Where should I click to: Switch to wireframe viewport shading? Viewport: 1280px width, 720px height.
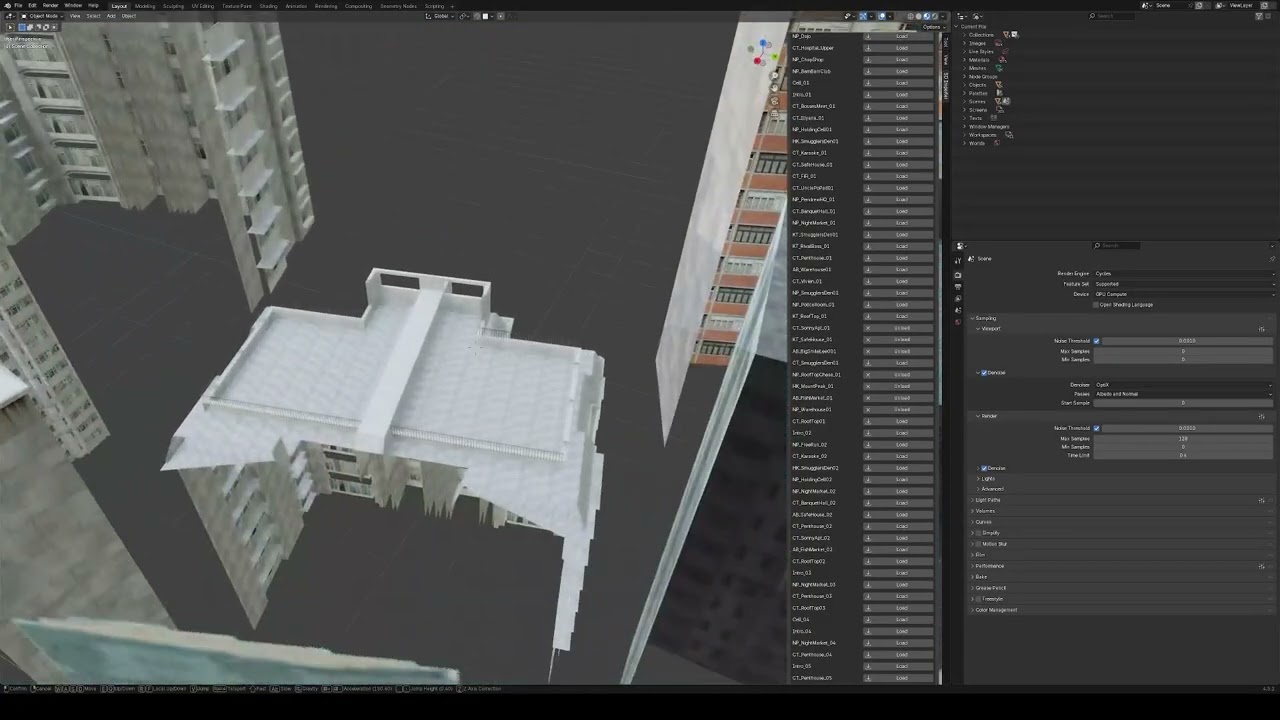[911, 16]
